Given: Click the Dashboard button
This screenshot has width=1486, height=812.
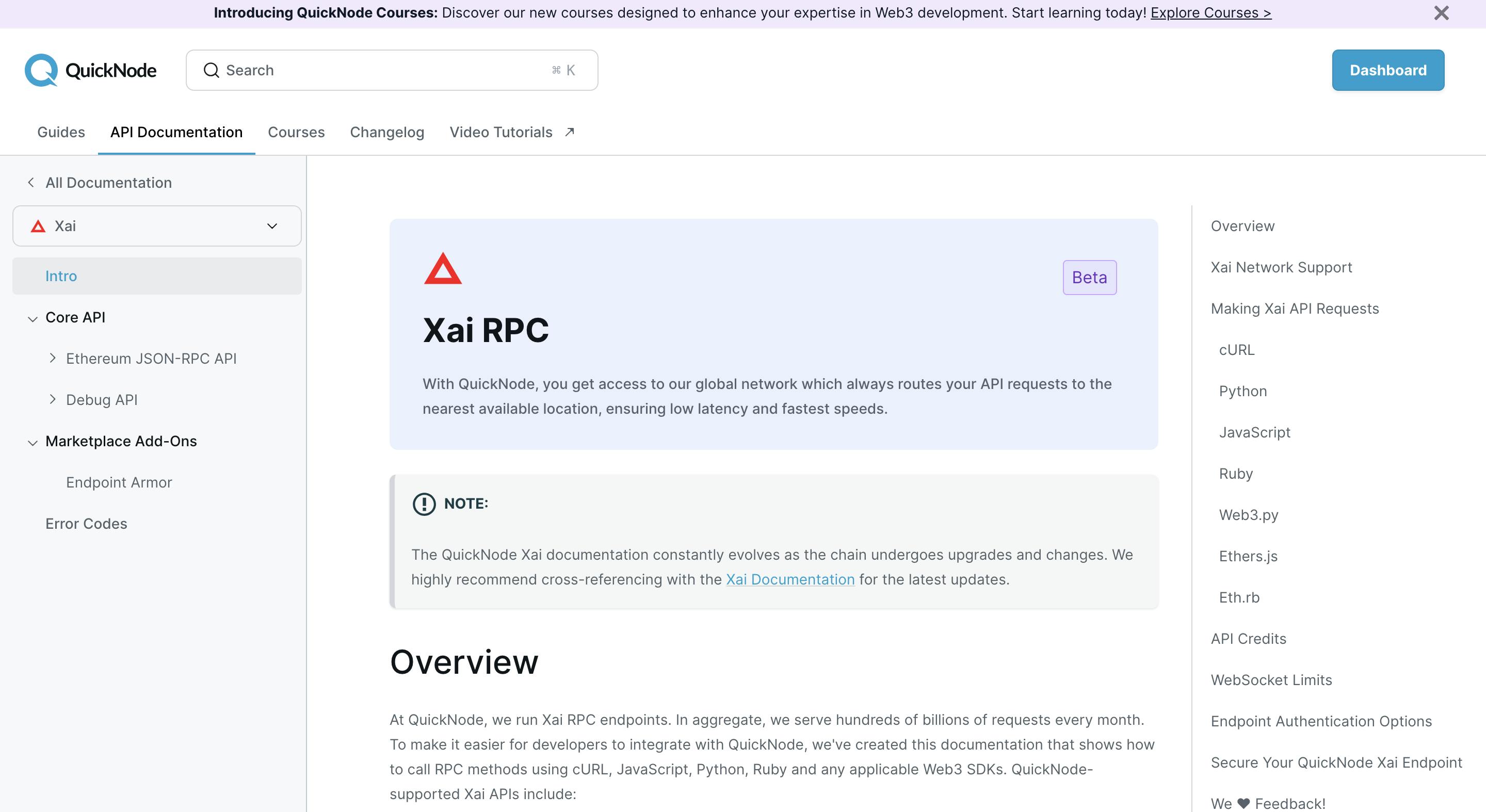Looking at the screenshot, I should pos(1388,70).
